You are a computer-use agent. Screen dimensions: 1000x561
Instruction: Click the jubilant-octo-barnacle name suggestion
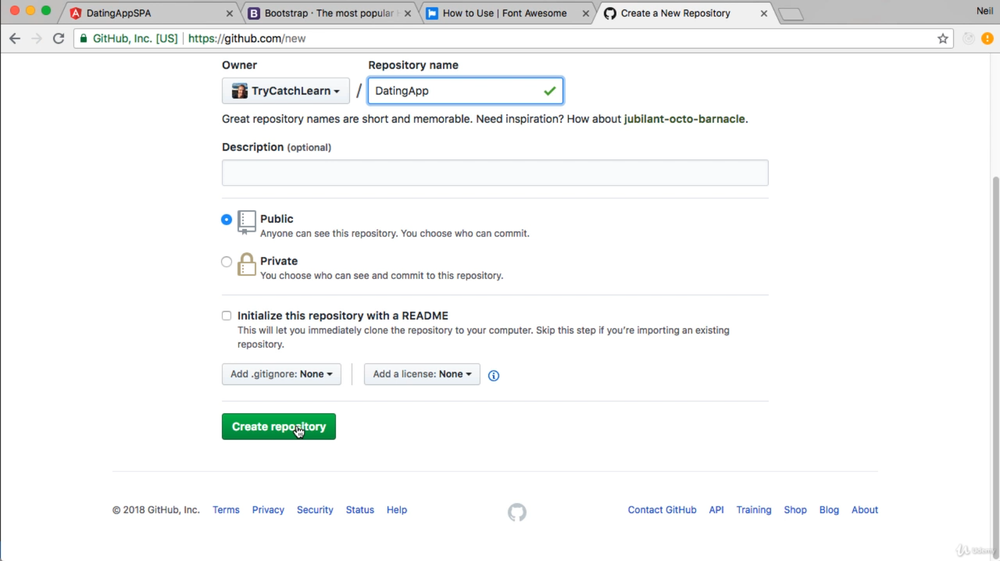[x=684, y=119]
